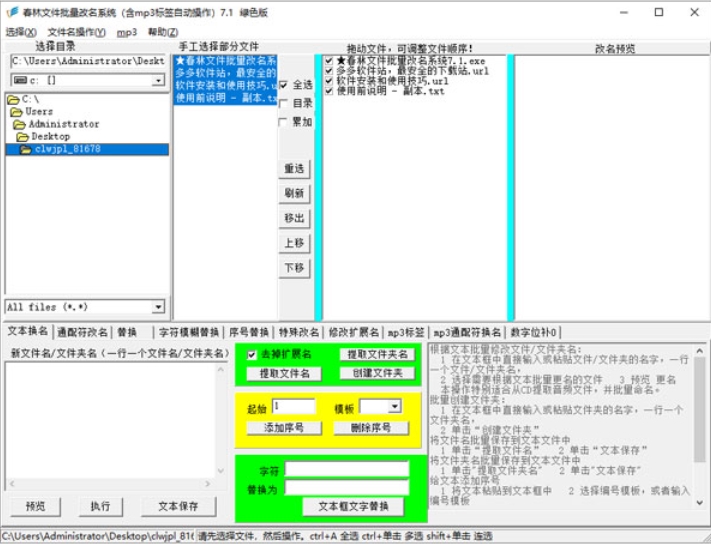
Task: Switch to the 特殊改名 tab
Action: (298, 332)
